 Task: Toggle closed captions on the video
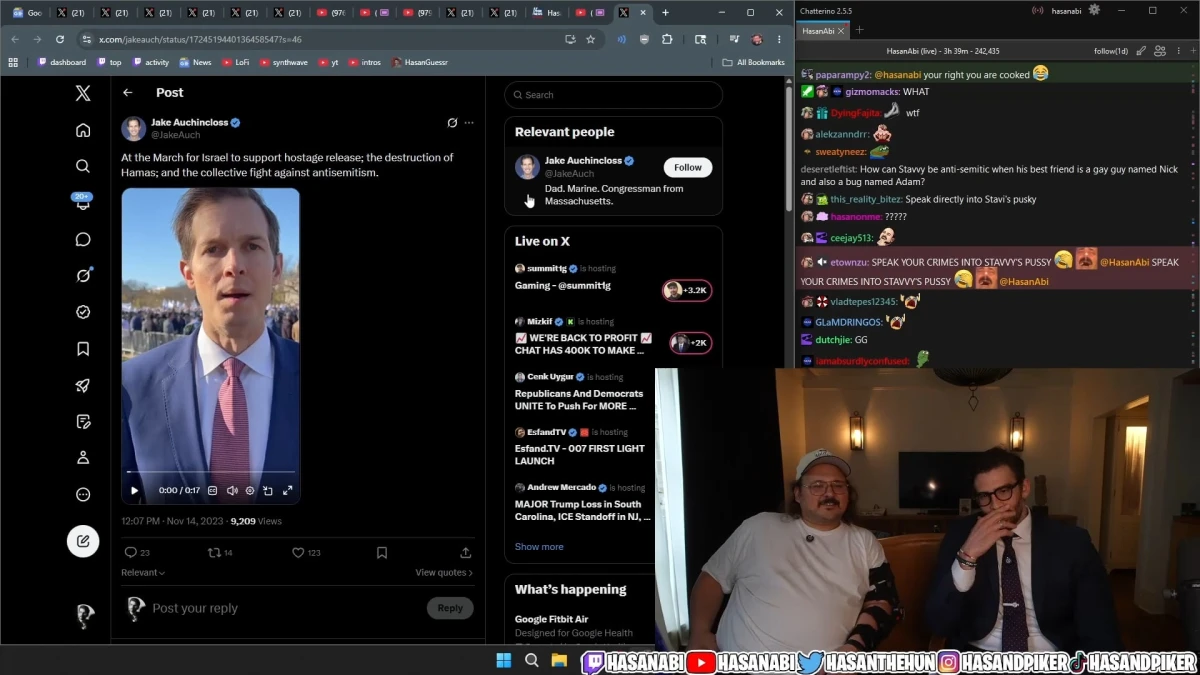[213, 490]
